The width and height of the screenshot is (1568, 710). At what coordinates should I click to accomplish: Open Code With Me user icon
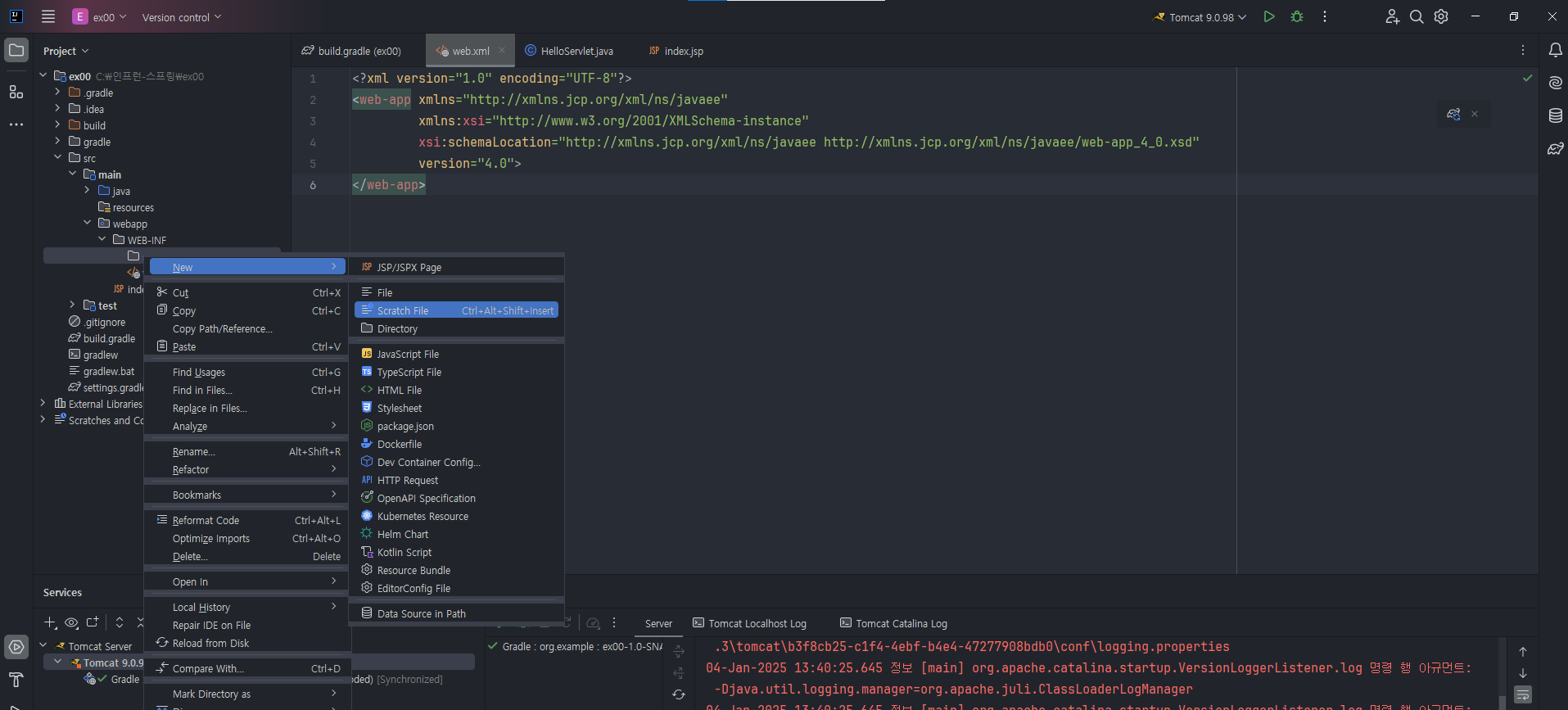pos(1392,16)
